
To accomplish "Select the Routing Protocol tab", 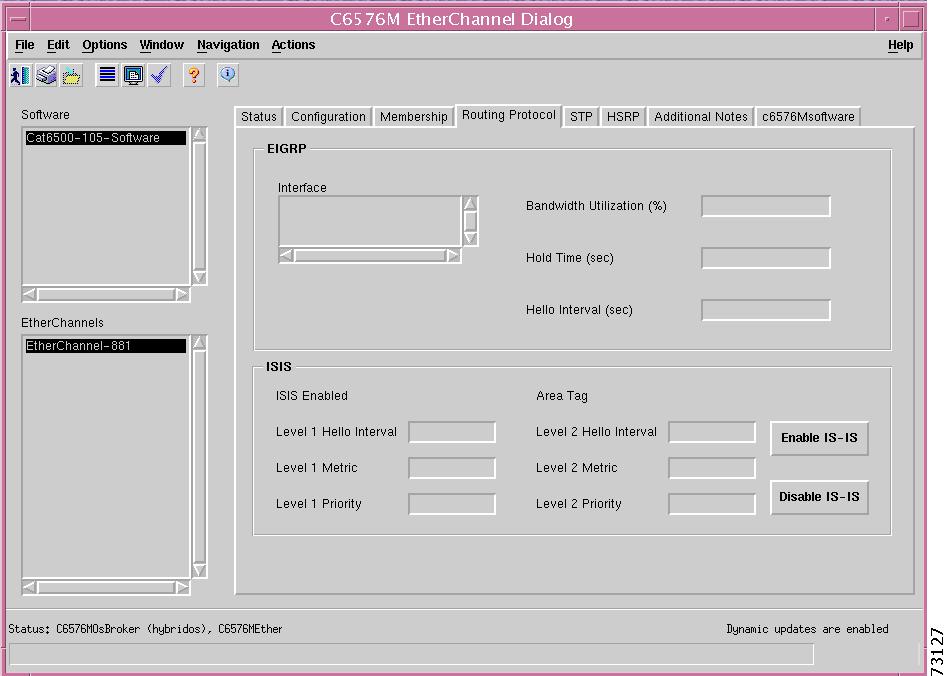I will point(509,115).
